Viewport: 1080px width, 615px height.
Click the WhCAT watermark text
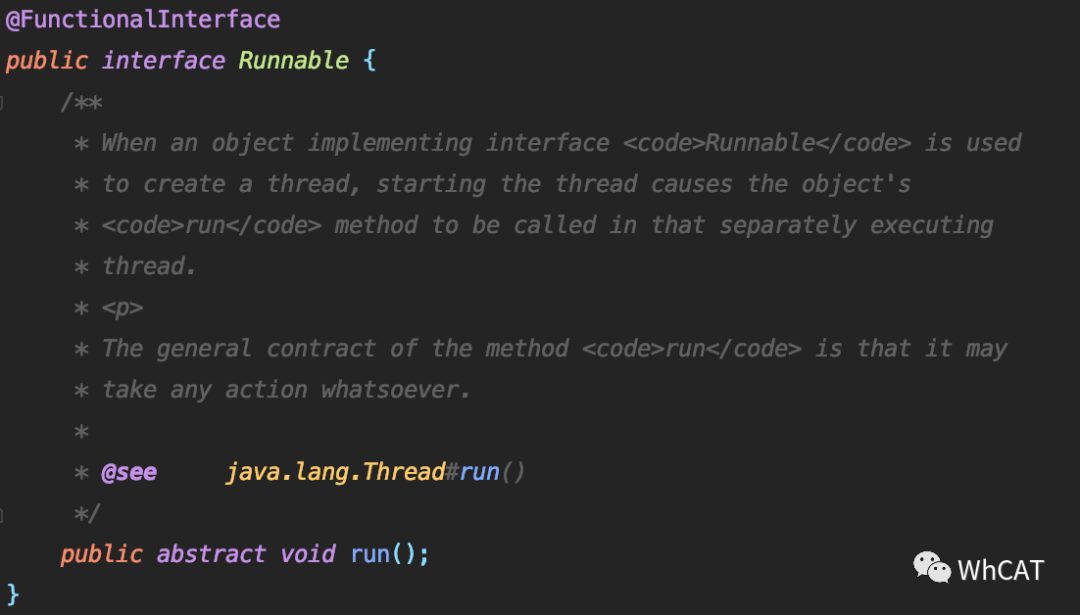[x=1001, y=570]
